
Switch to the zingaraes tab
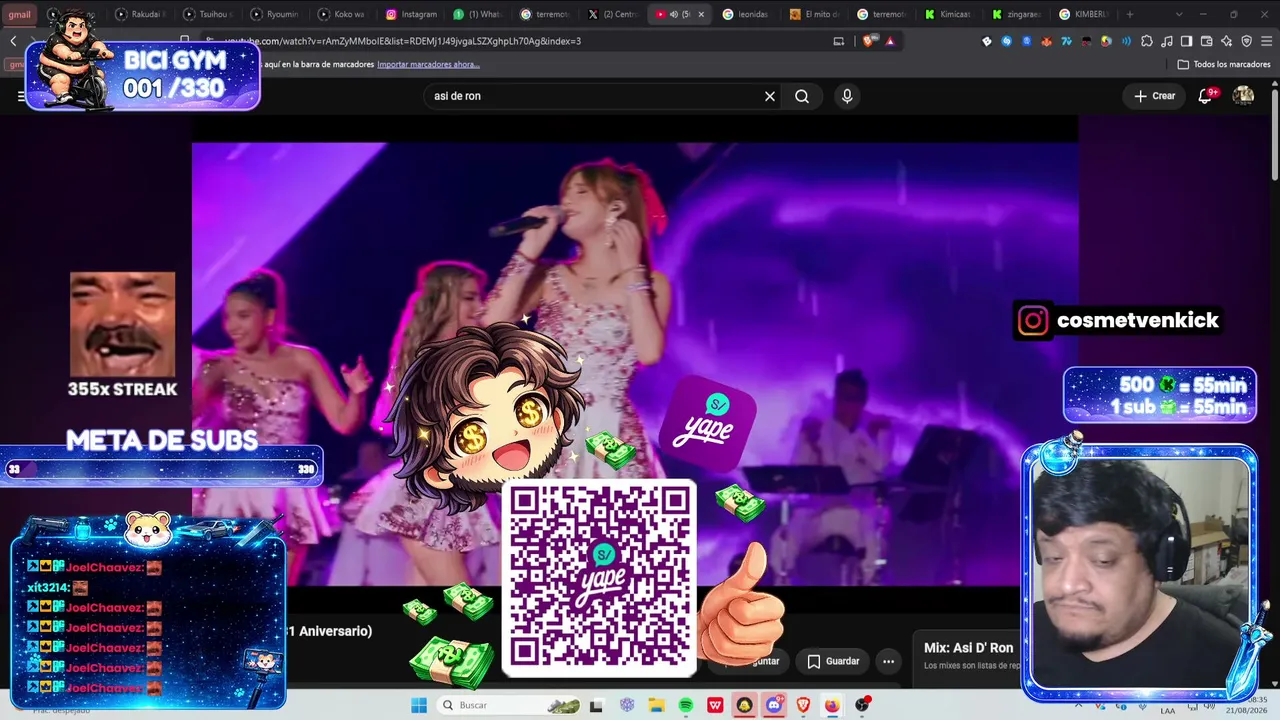pyautogui.click(x=1018, y=14)
